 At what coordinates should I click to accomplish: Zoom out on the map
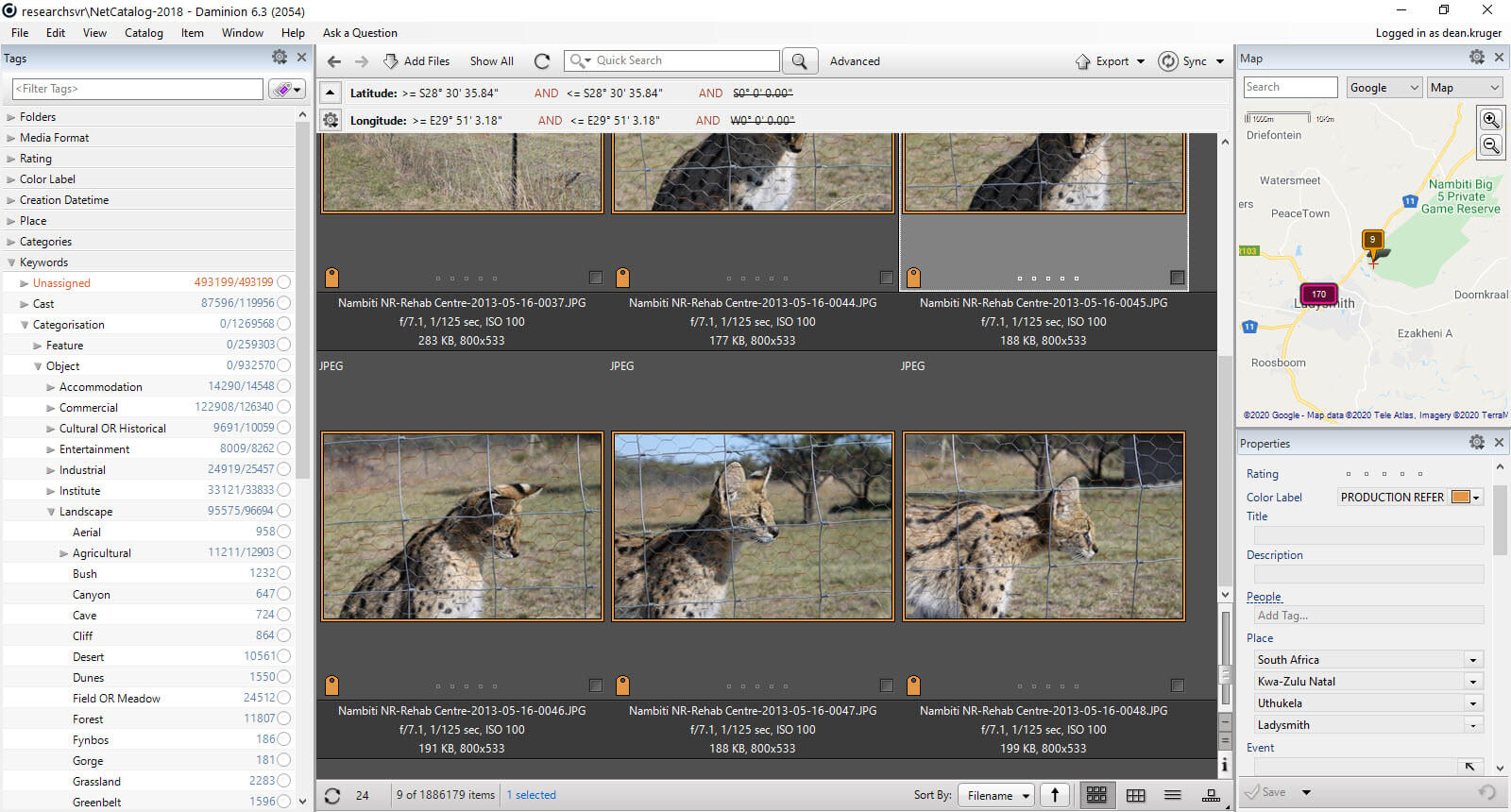pos(1490,145)
